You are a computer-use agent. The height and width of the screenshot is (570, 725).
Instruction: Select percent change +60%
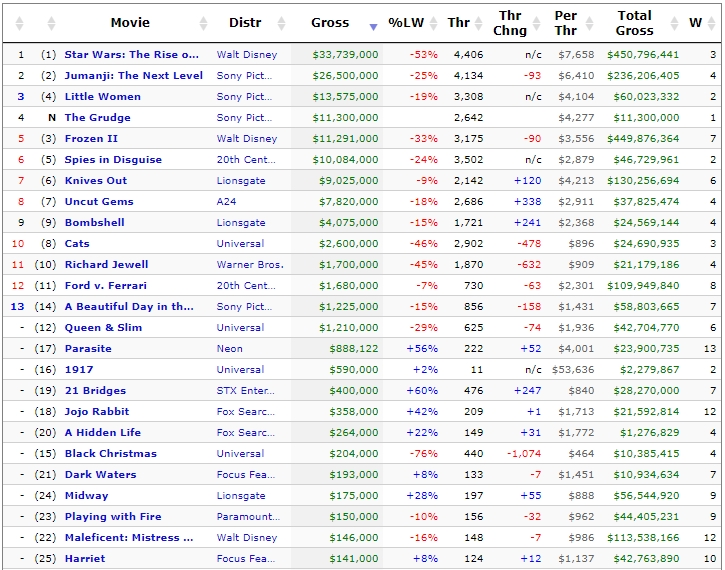[x=422, y=391]
